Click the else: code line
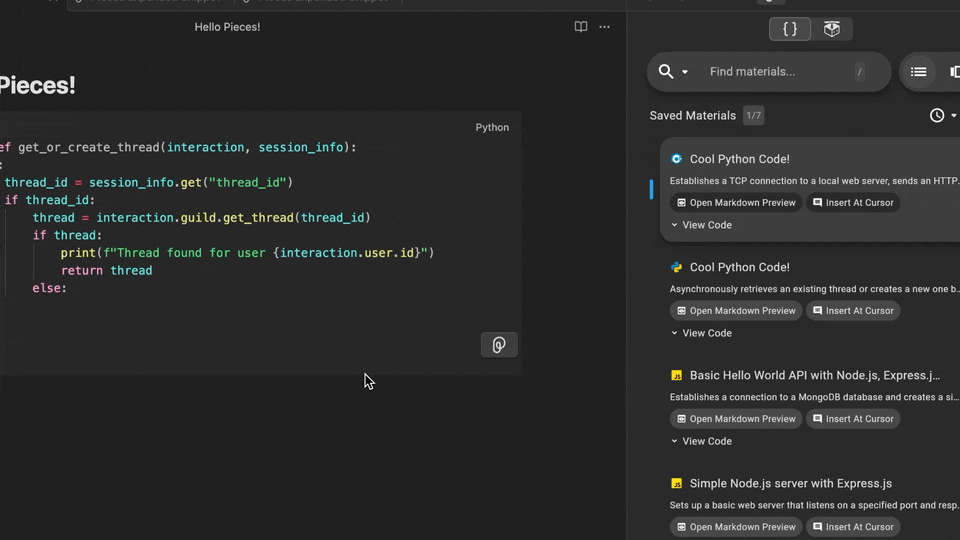 tap(50, 288)
